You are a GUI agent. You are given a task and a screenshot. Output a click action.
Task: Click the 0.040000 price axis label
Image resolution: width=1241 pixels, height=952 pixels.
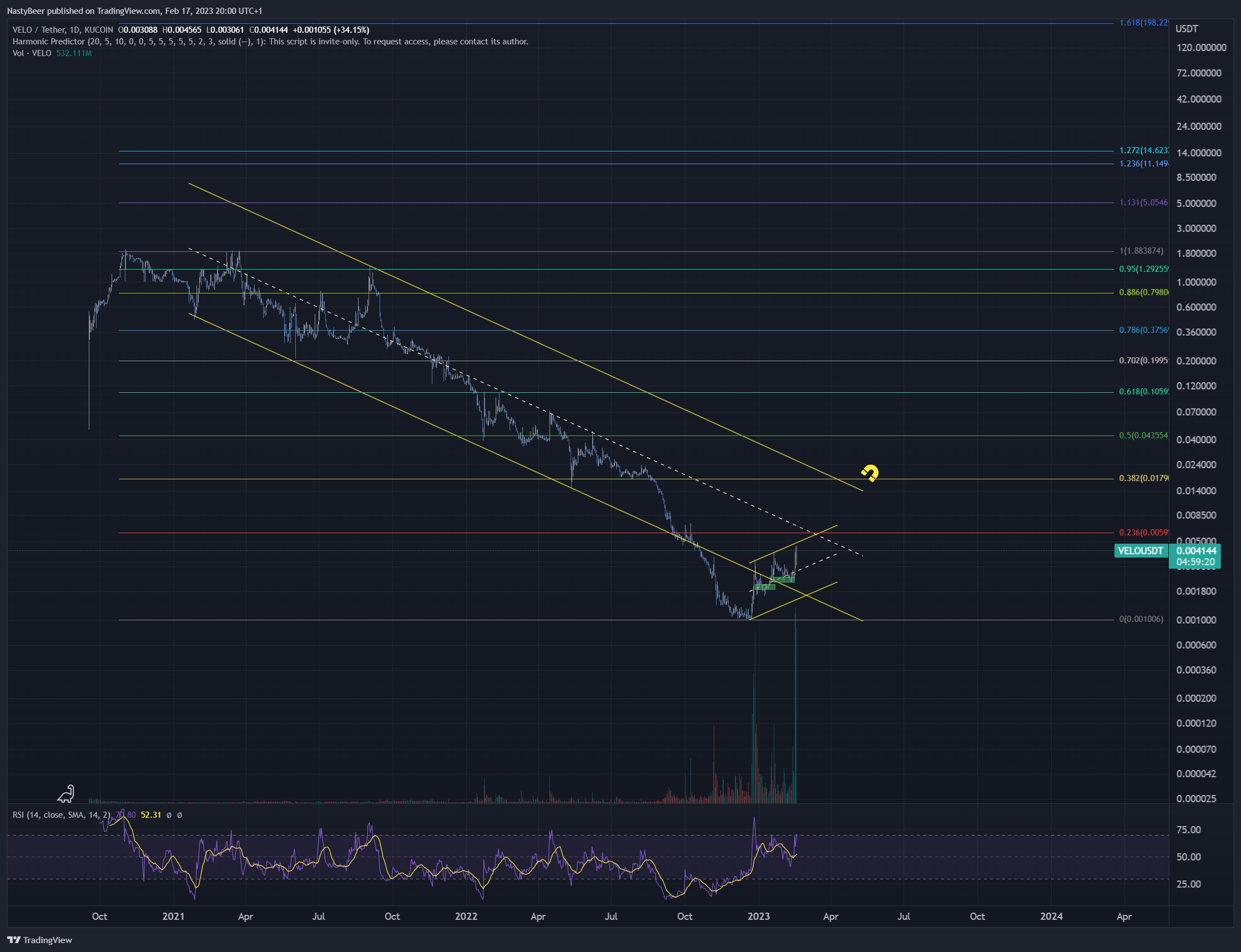click(x=1197, y=440)
